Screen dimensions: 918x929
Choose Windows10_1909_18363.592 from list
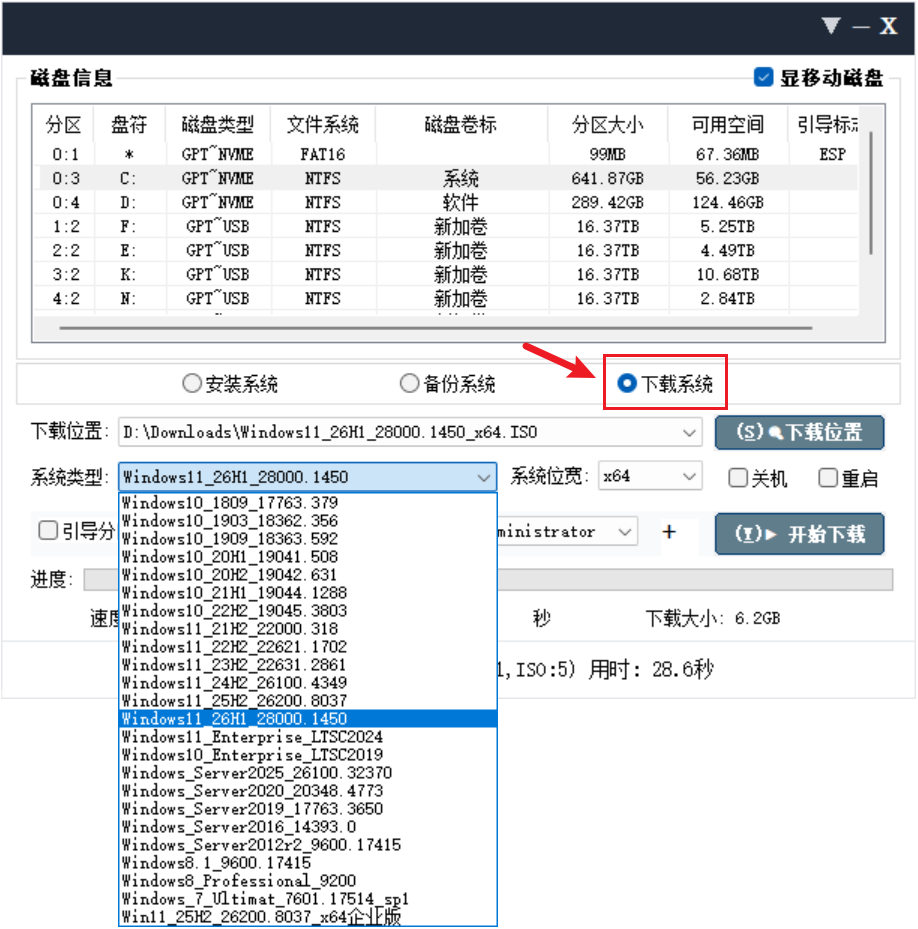[308, 539]
